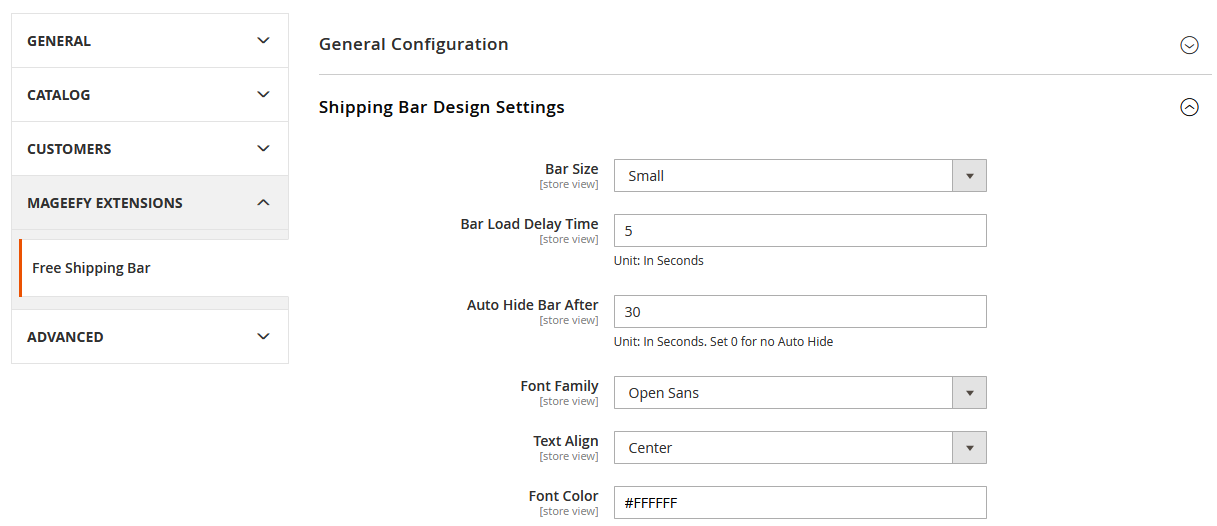Click the Font Color field showing #FFFFFF
The image size is (1217, 526).
(799, 503)
